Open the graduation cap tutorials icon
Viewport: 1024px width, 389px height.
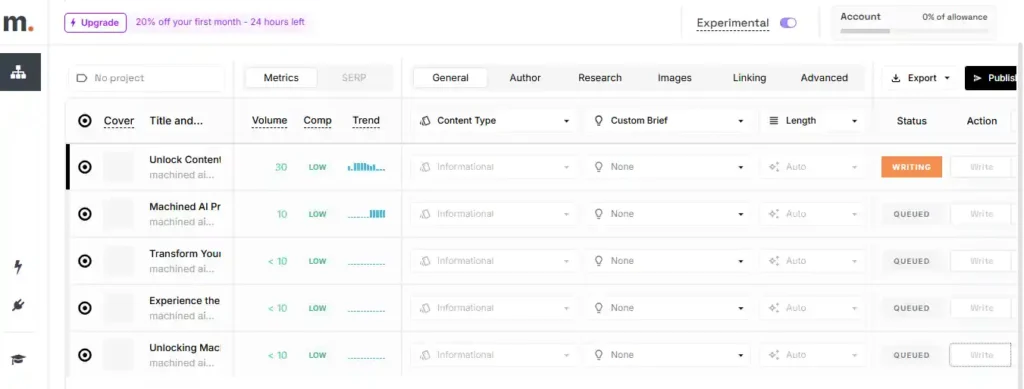18,359
